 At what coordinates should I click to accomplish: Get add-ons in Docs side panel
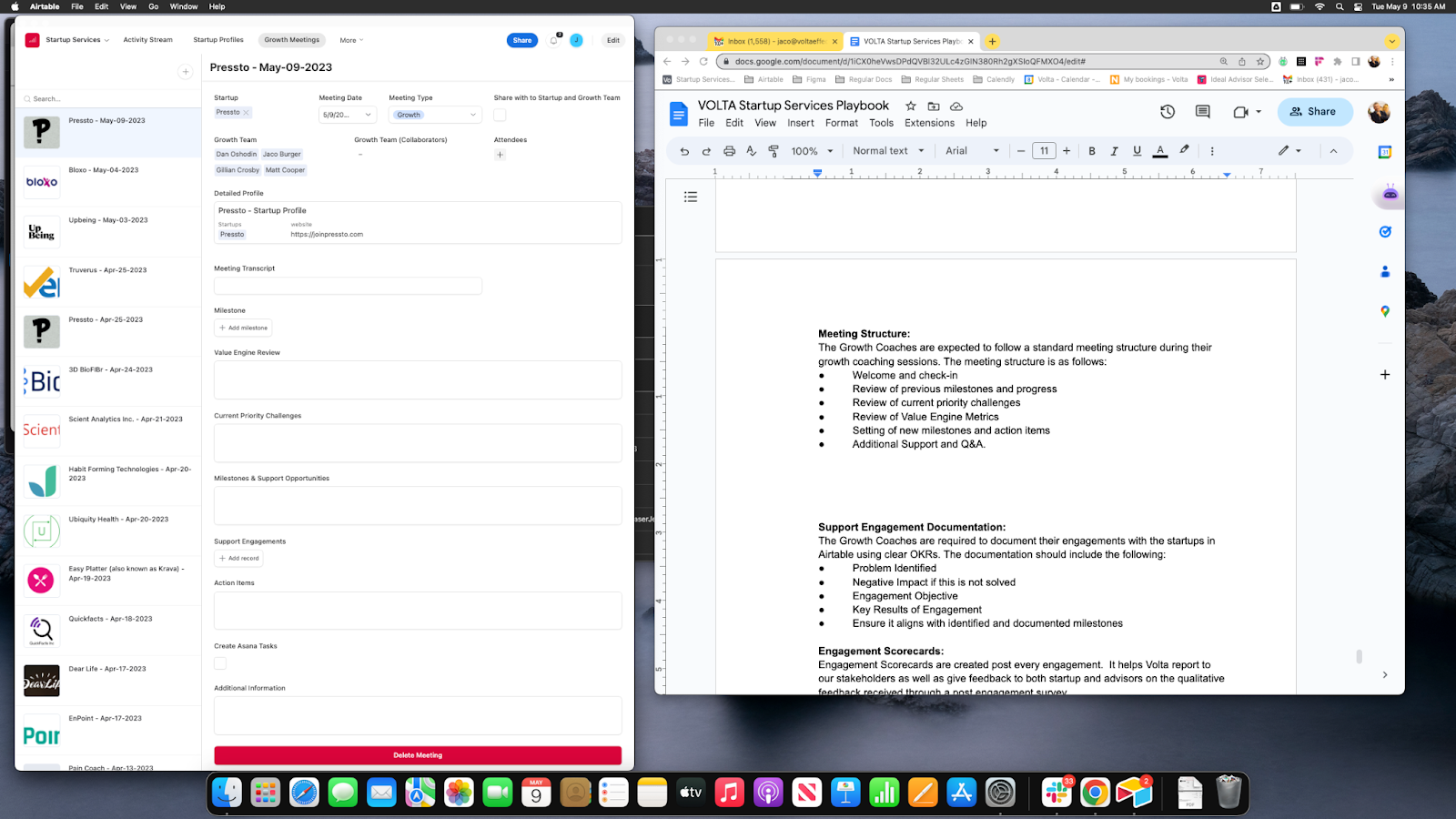(x=1385, y=375)
